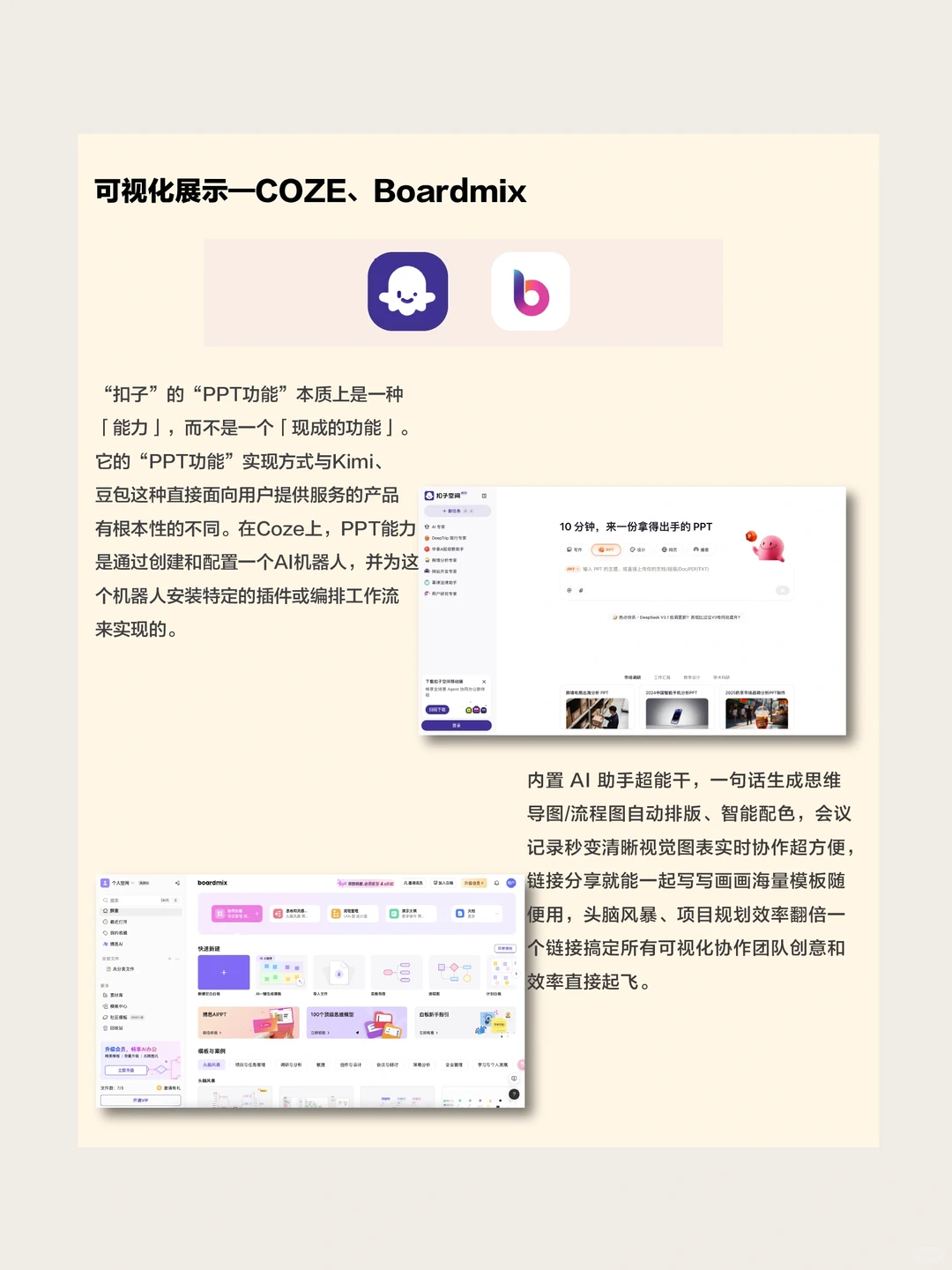Image resolution: width=952 pixels, height=1270 pixels.
Task: Select 华泰A股观察助手 in Coze sidebar
Action: 444,549
